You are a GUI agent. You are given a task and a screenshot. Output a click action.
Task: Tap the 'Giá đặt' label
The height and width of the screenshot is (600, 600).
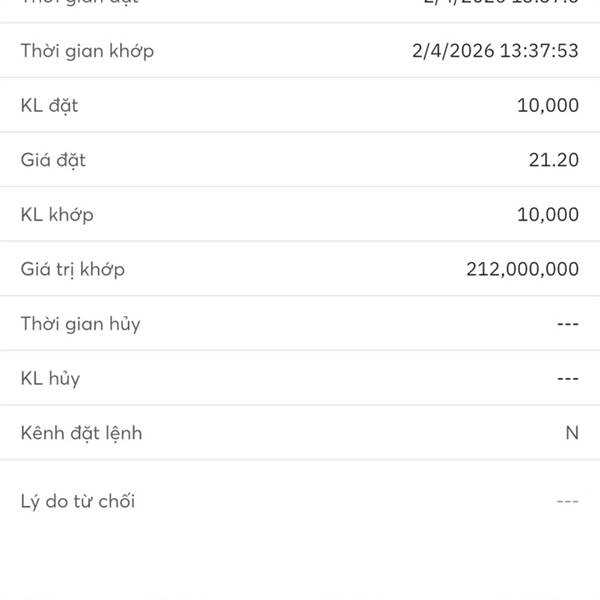tap(53, 160)
